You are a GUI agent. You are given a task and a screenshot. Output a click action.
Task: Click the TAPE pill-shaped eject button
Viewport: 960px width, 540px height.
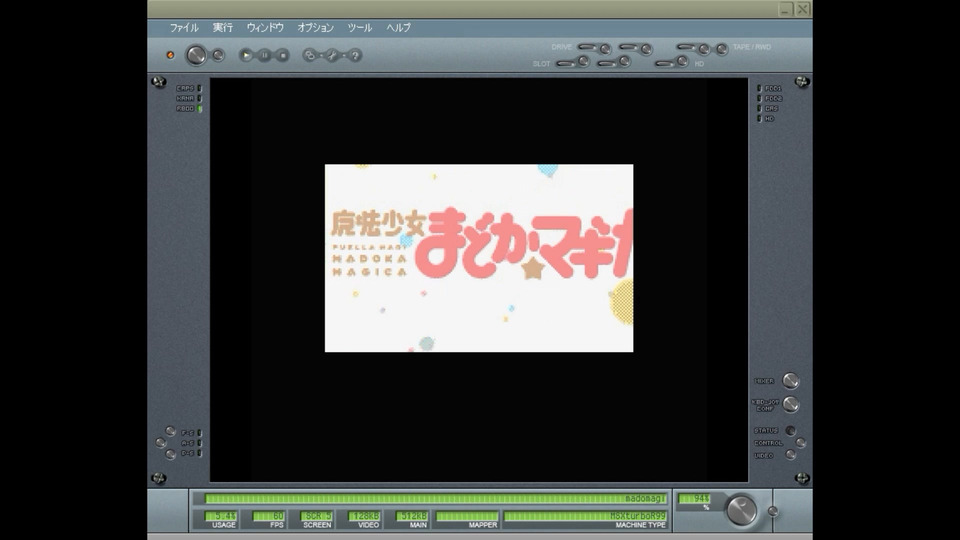click(686, 47)
